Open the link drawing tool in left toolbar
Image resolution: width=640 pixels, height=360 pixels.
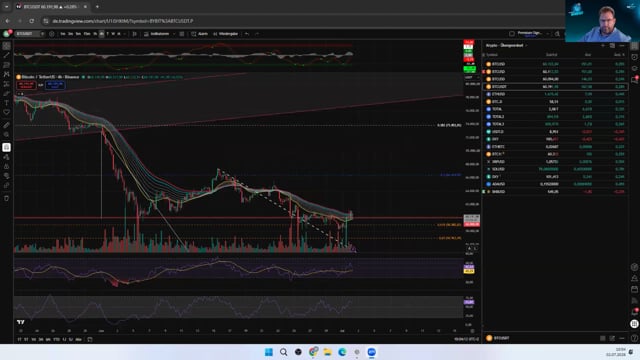[7, 185]
